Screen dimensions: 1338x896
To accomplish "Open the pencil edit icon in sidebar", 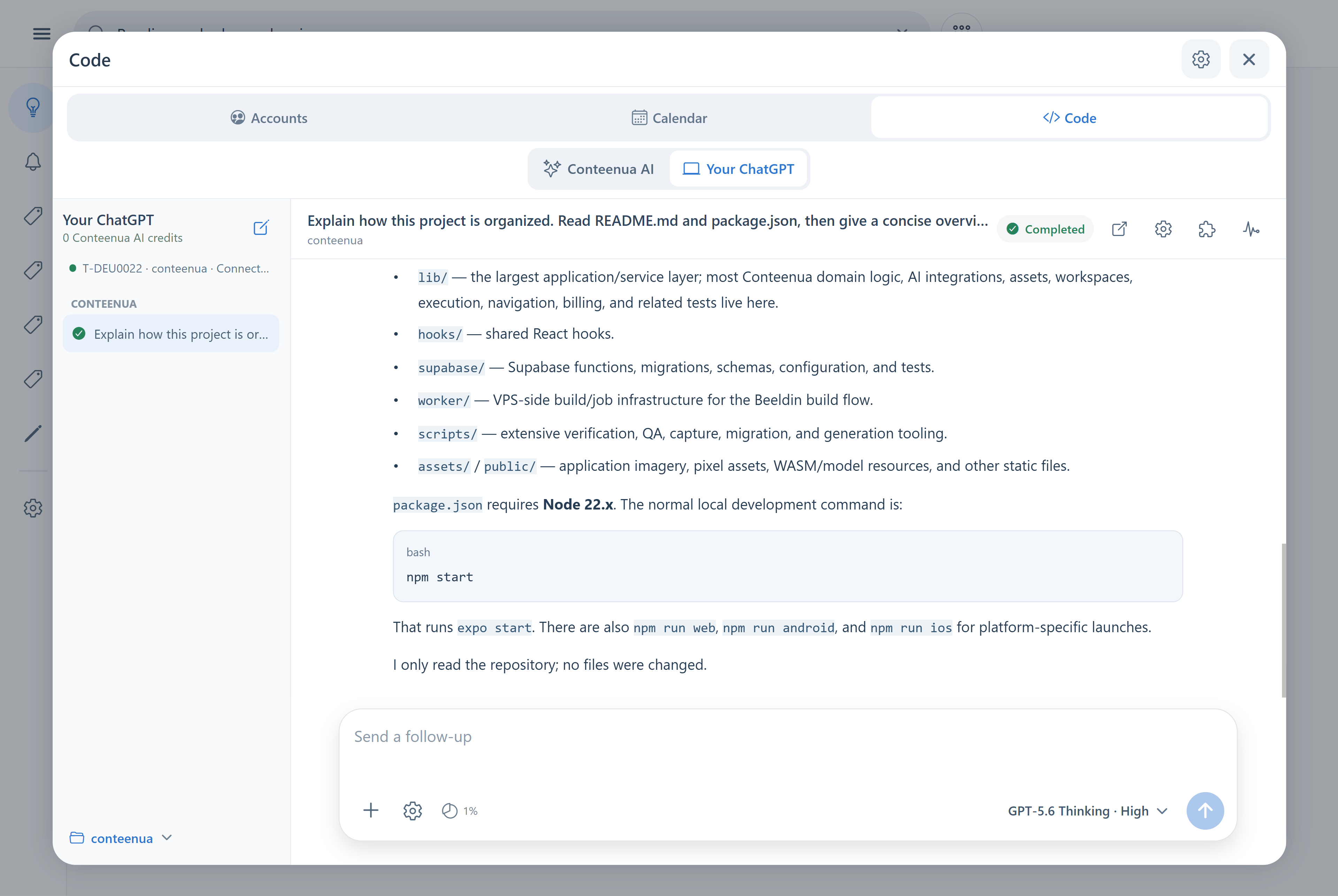I will (x=32, y=433).
